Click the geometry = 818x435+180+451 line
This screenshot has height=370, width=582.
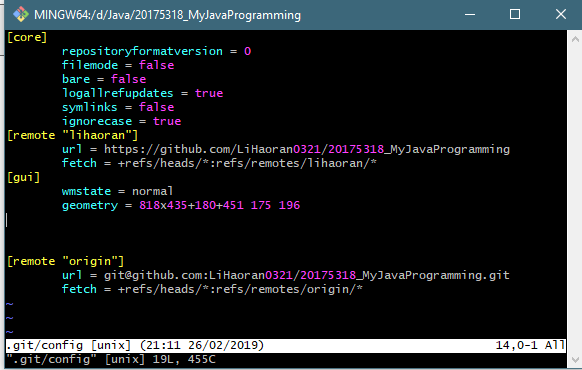[x=181, y=205]
